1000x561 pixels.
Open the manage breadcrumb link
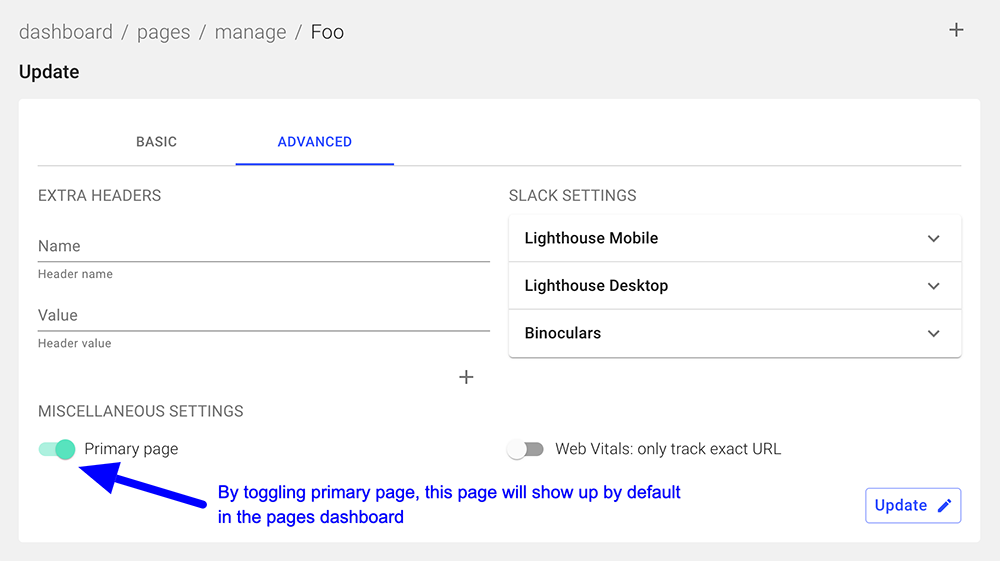point(250,32)
